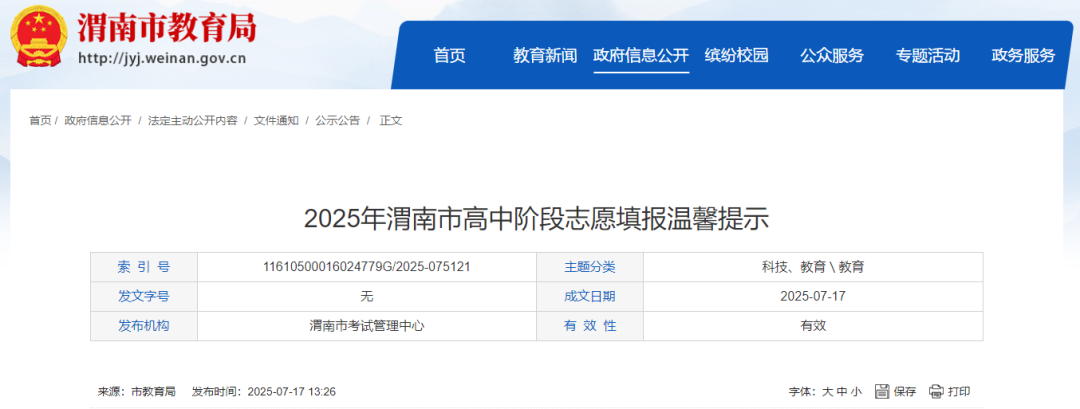Set font size to 大
Viewport: 1080px width, 409px height.
click(827, 392)
